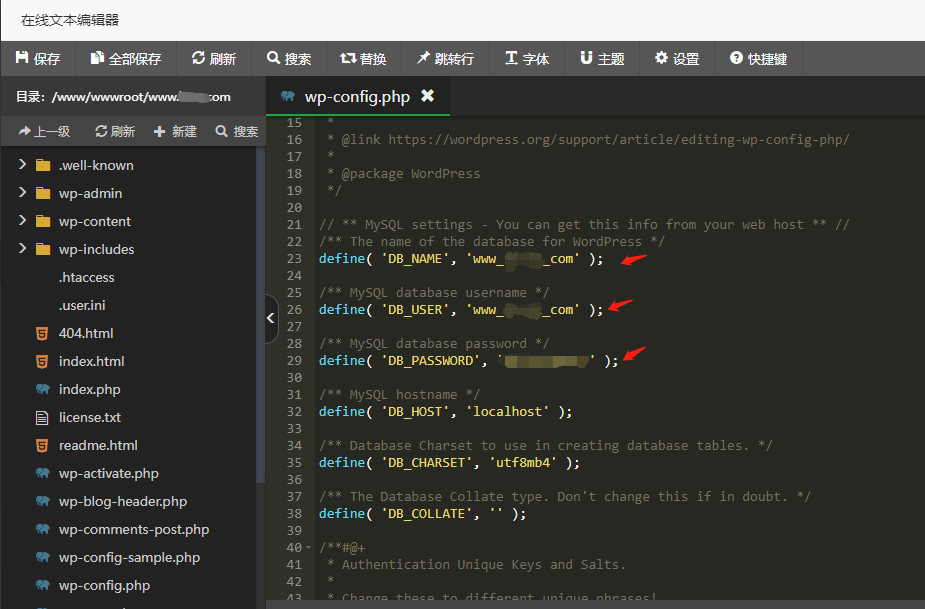Click the @link wordpress.org comment URL
The image size is (925, 609).
[619, 140]
